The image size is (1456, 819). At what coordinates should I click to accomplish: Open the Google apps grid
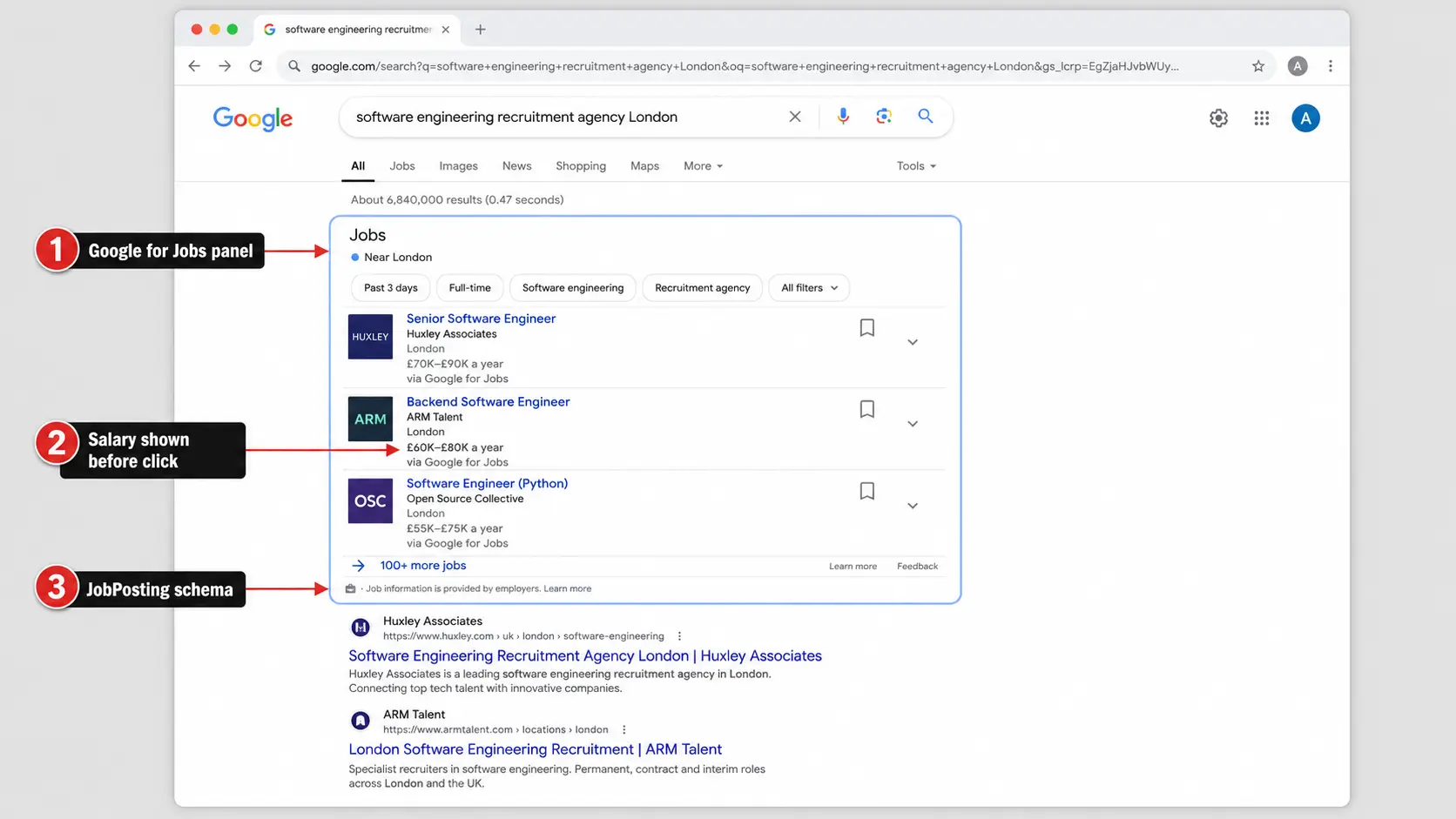[x=1262, y=118]
